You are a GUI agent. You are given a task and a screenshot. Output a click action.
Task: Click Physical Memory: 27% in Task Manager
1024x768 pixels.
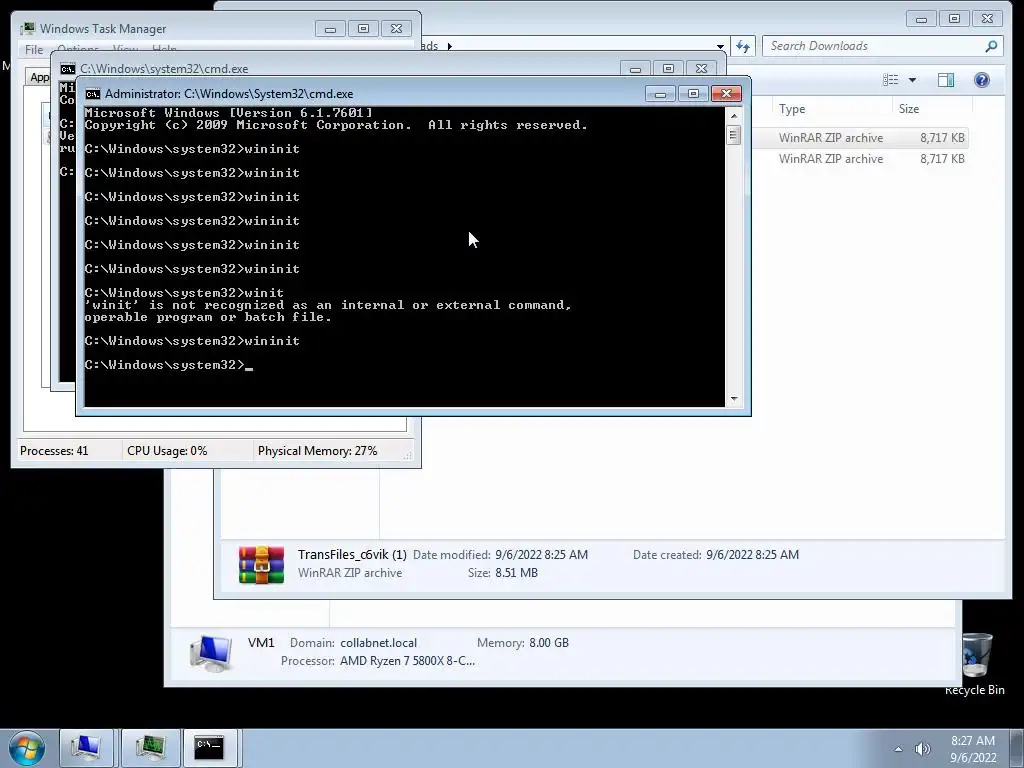point(317,451)
